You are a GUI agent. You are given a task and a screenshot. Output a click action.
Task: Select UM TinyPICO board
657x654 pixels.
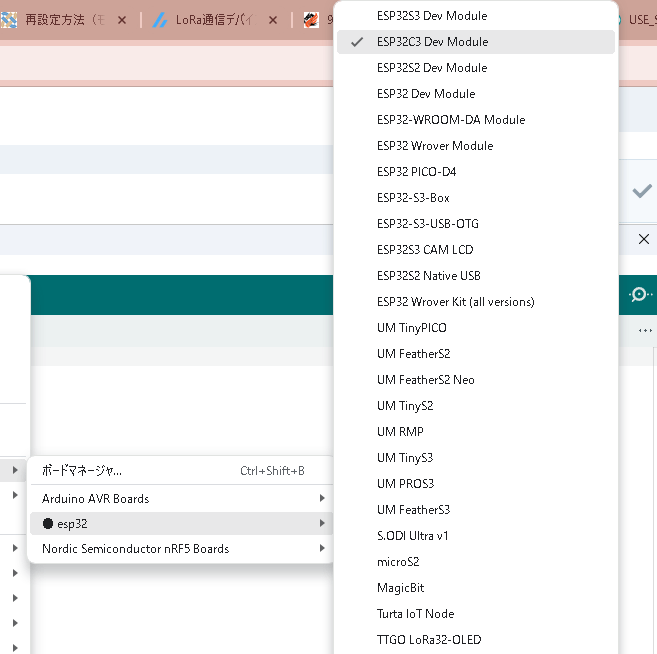[476, 328]
